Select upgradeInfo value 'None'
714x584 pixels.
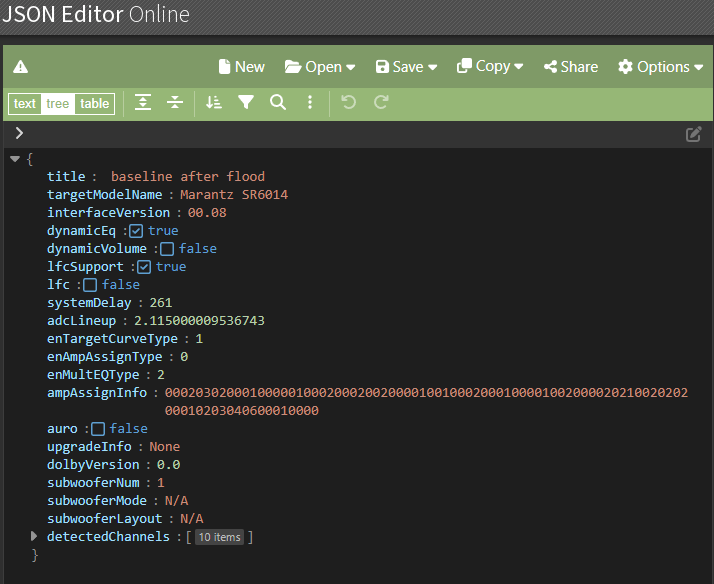pyautogui.click(x=165, y=447)
